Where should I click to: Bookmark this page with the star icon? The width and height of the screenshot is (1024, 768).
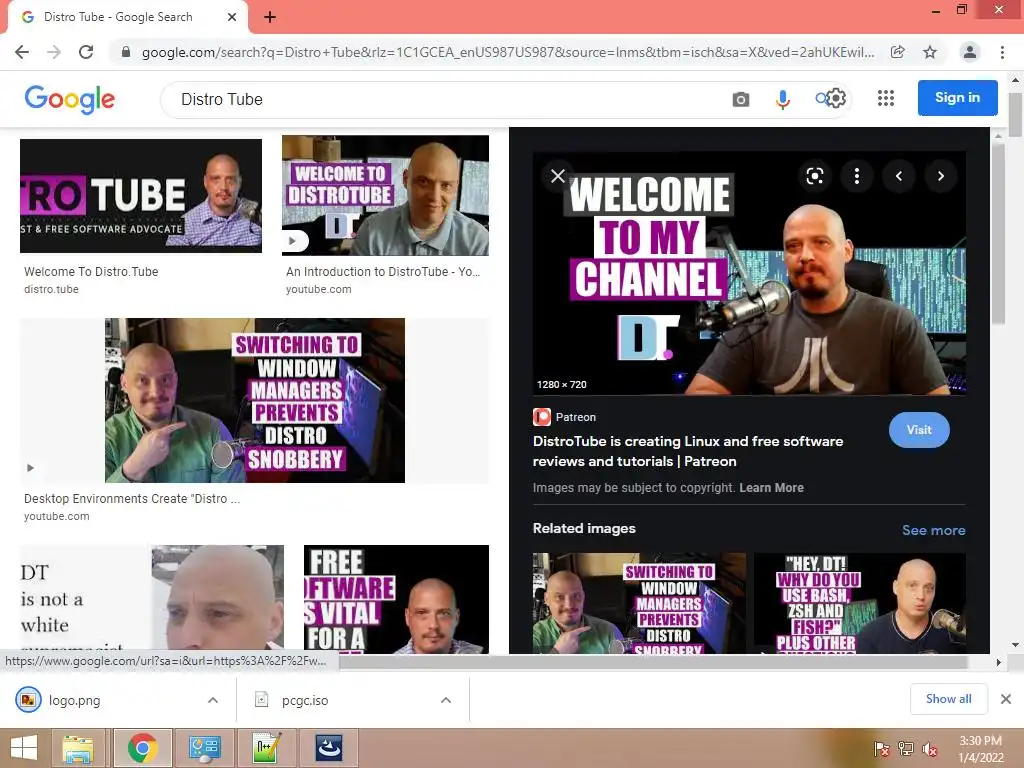(930, 52)
